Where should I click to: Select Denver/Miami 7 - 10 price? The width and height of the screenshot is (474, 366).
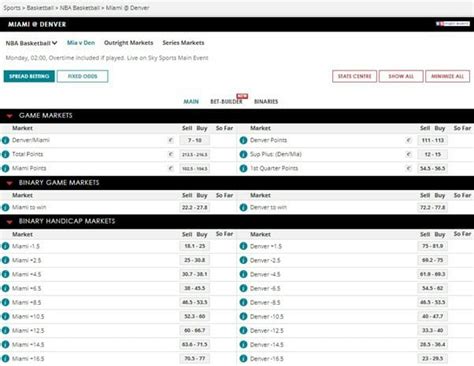coord(195,140)
